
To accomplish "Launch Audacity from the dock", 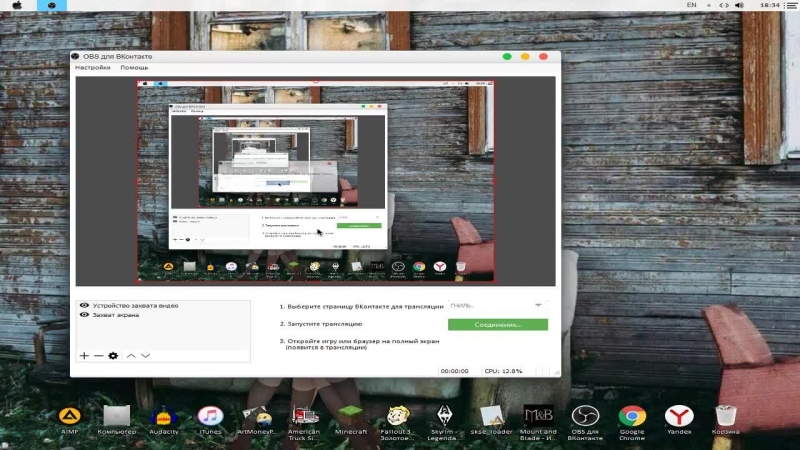I will pyautogui.click(x=164, y=420).
